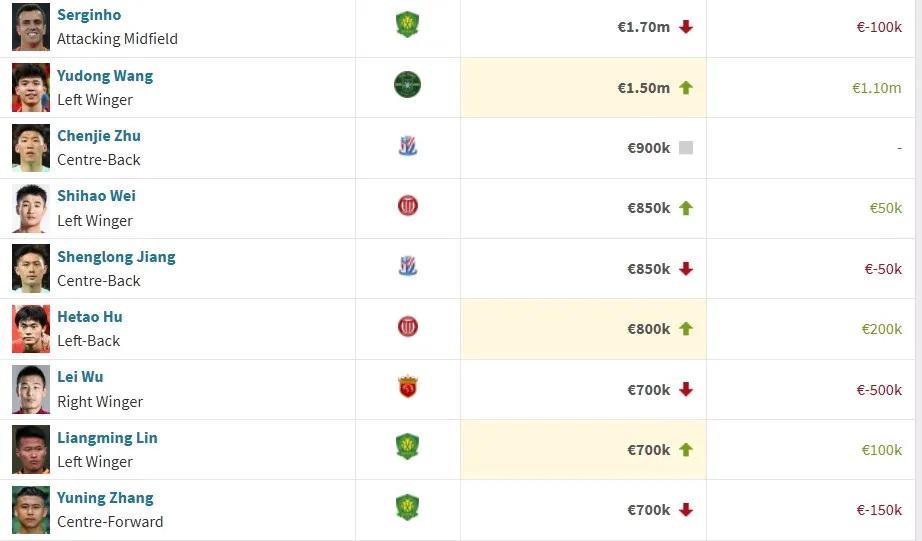Click the red round crest beside Shihao Wei
The height and width of the screenshot is (541, 922).
407,206
